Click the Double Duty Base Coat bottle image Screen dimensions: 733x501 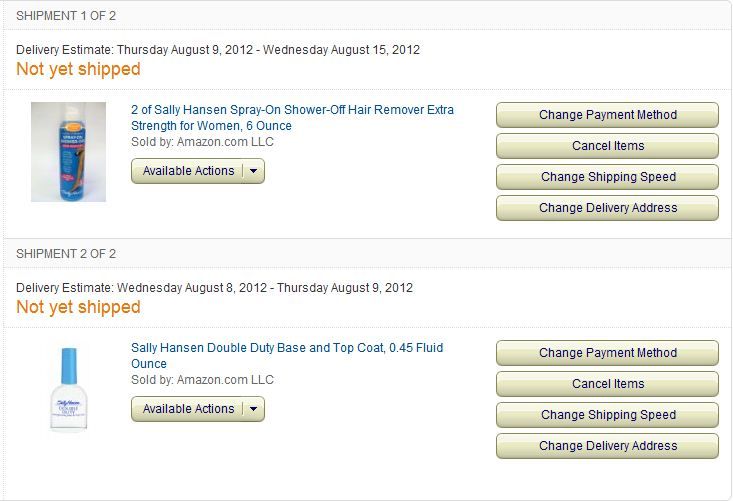[68, 390]
